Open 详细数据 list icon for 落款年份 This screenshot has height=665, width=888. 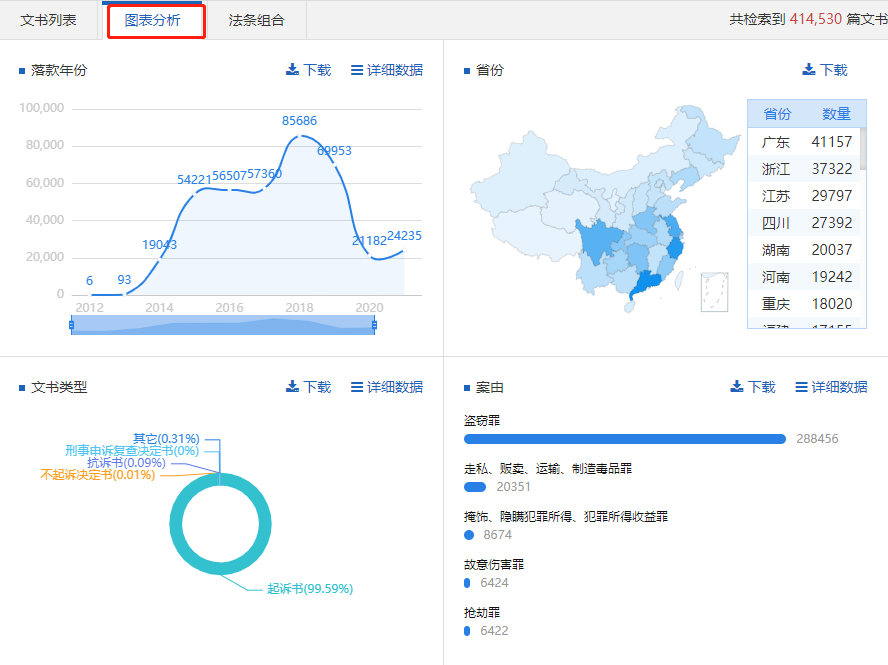[357, 70]
